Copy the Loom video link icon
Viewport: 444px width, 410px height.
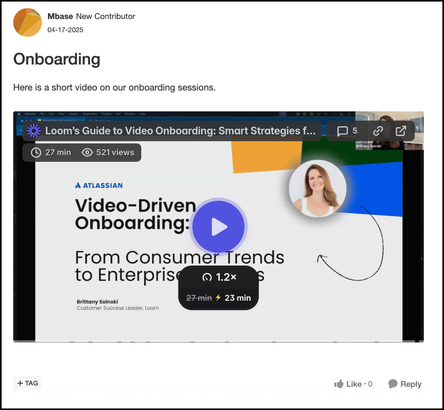(x=378, y=131)
